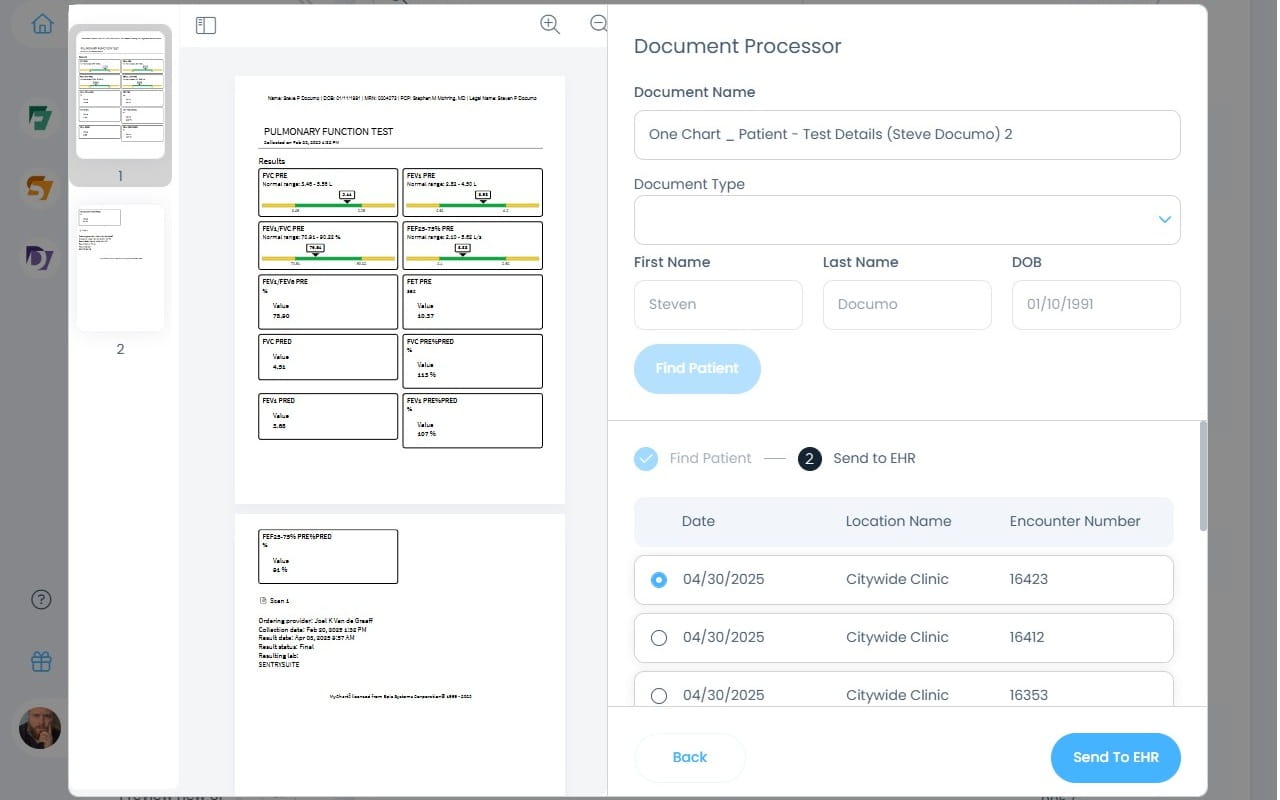
Task: Select page 2 thumbnail
Action: pos(121,268)
